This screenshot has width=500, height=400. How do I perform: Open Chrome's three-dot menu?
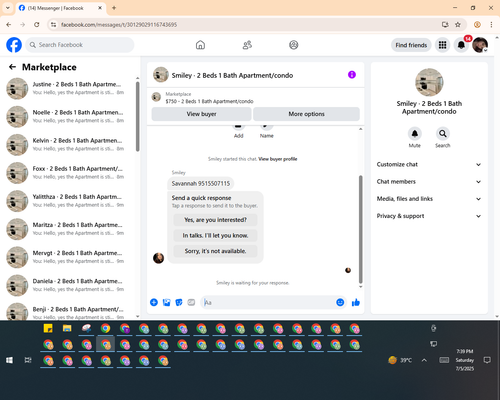coord(491,25)
